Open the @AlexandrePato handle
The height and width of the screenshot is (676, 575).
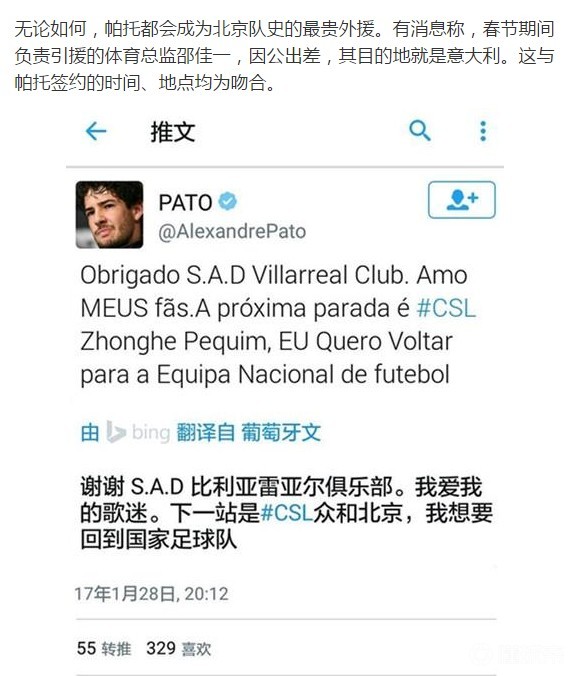[232, 232]
